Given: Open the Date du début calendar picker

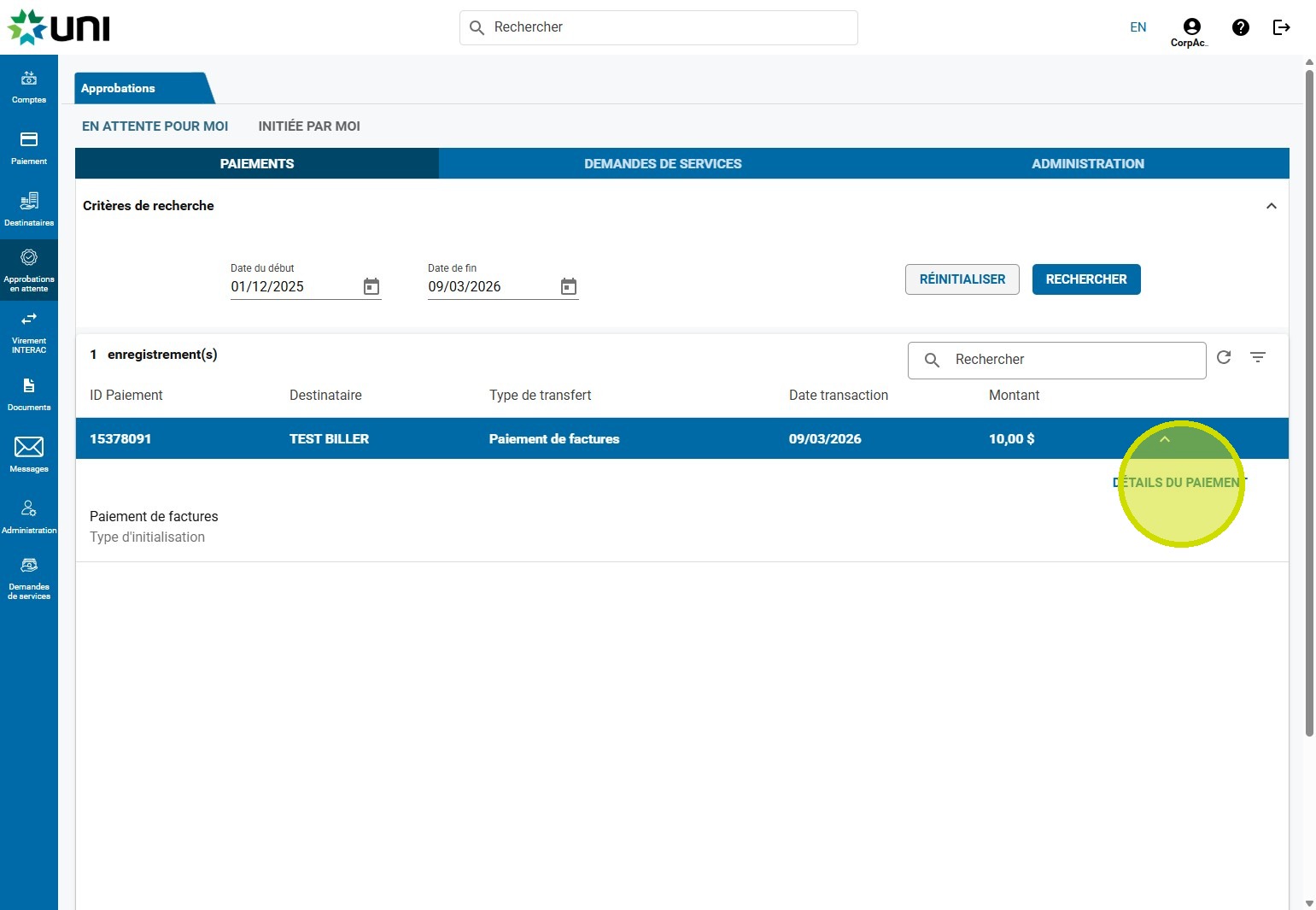Looking at the screenshot, I should pyautogui.click(x=371, y=286).
